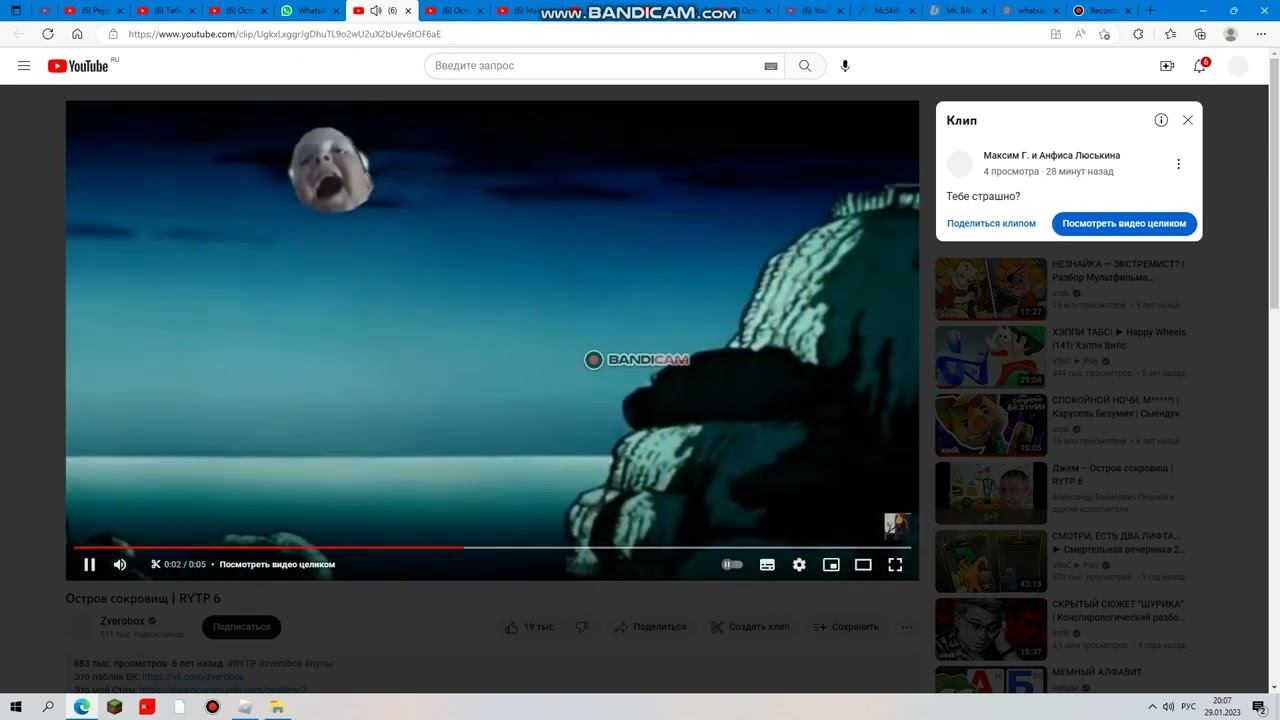
Task: Open the #RYTP hashtag link
Action: pos(241,663)
